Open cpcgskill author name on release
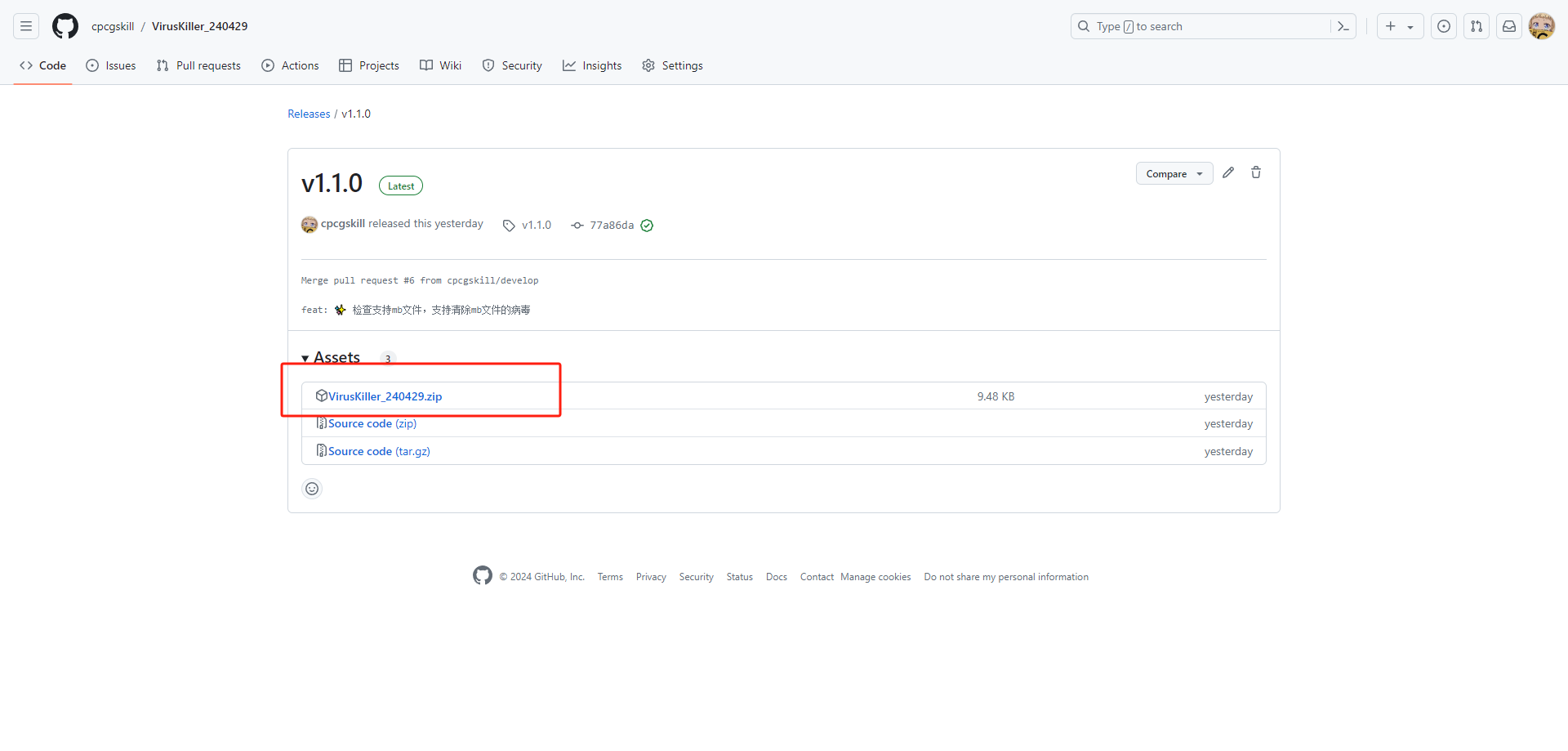This screenshot has height=751, width=1568. click(x=343, y=223)
